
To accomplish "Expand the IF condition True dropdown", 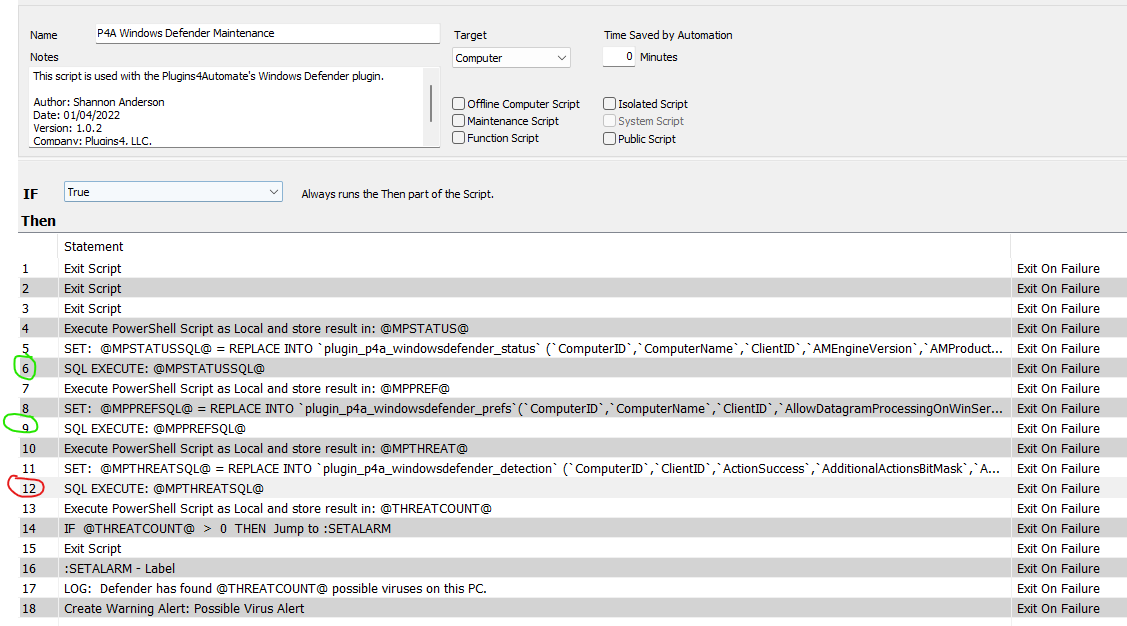I will click(173, 192).
